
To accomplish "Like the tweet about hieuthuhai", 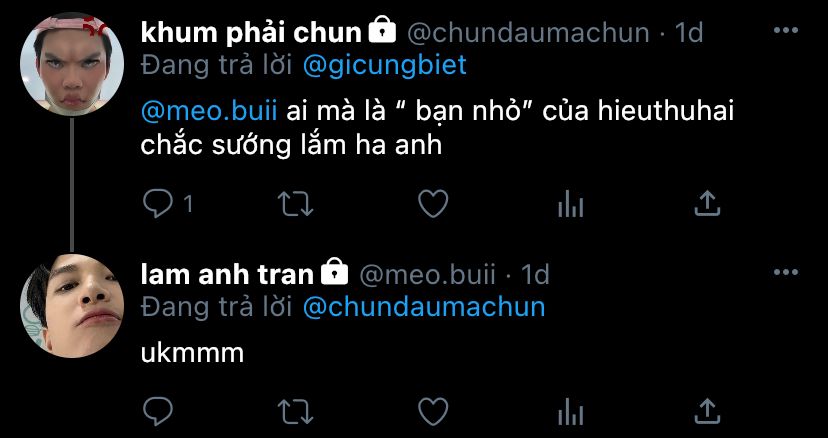I will pyautogui.click(x=433, y=204).
